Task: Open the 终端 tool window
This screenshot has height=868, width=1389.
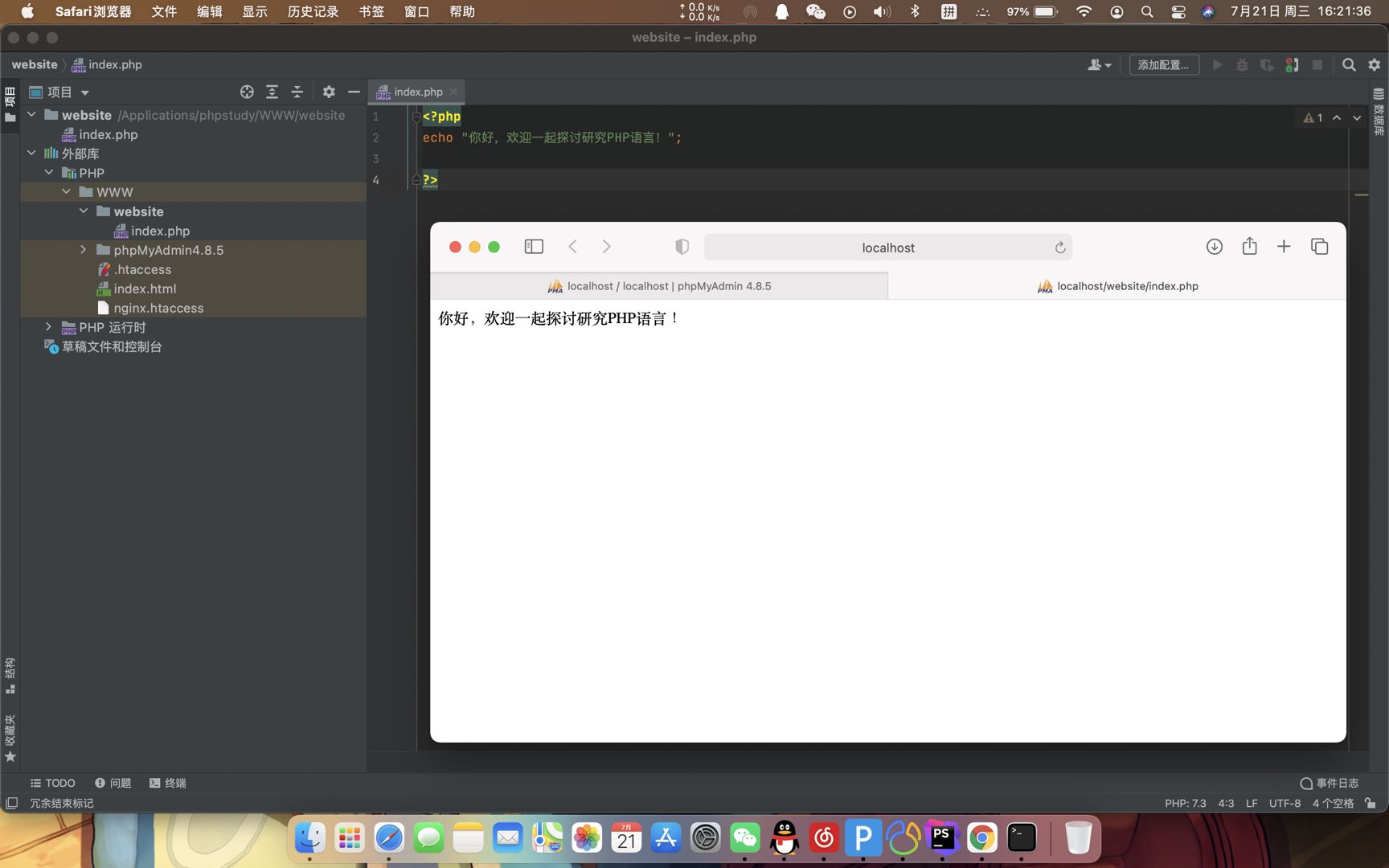Action: (x=168, y=783)
